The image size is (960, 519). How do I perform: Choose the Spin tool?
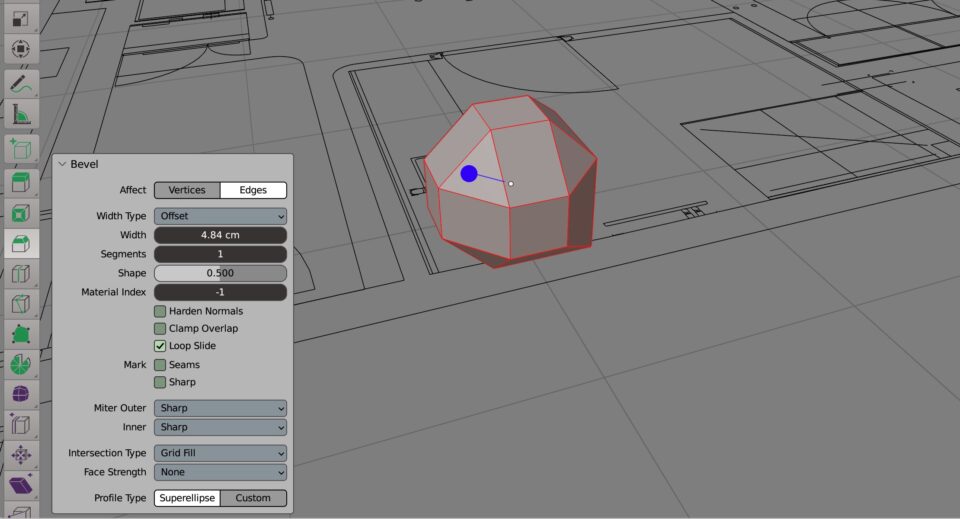click(20, 365)
